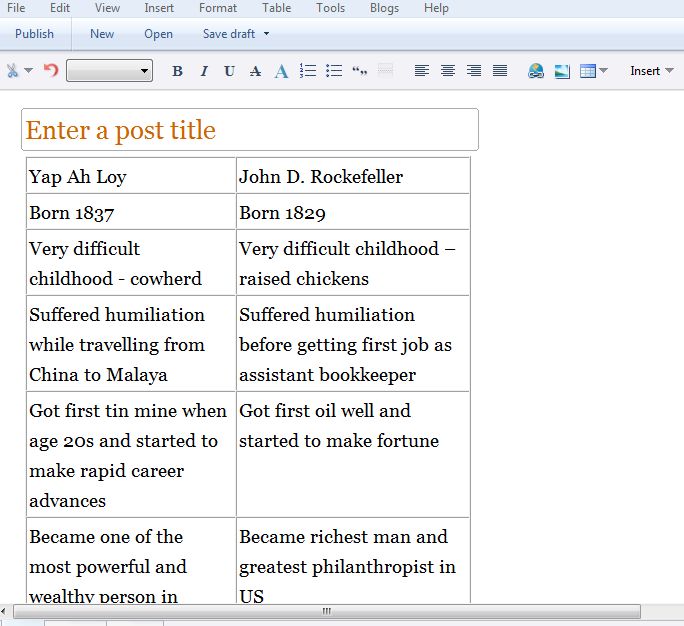
Task: Click the horizontal scrollbar left arrow
Action: pos(3,611)
